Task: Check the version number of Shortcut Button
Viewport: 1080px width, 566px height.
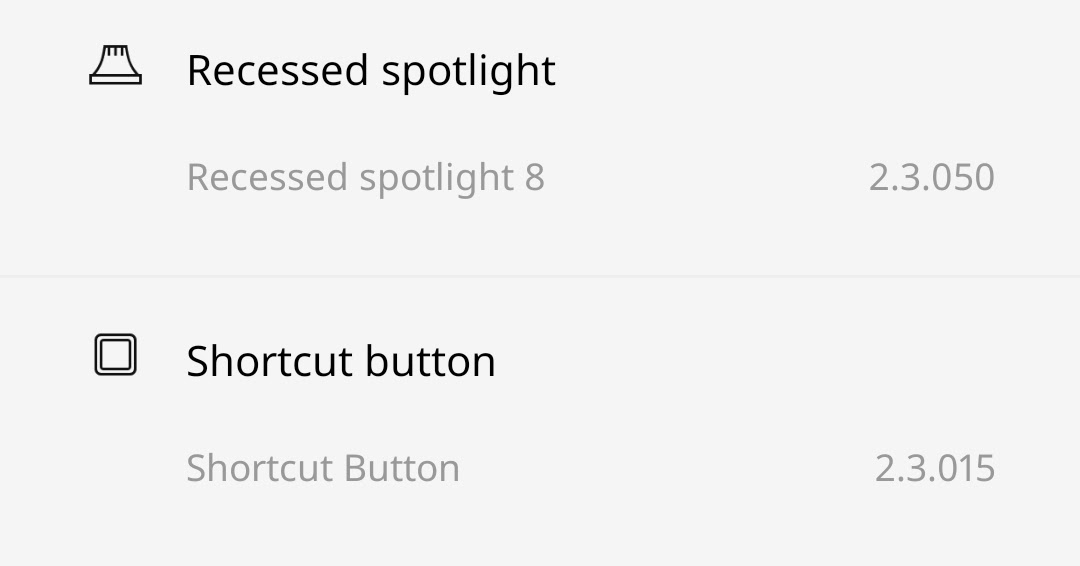Action: click(934, 468)
